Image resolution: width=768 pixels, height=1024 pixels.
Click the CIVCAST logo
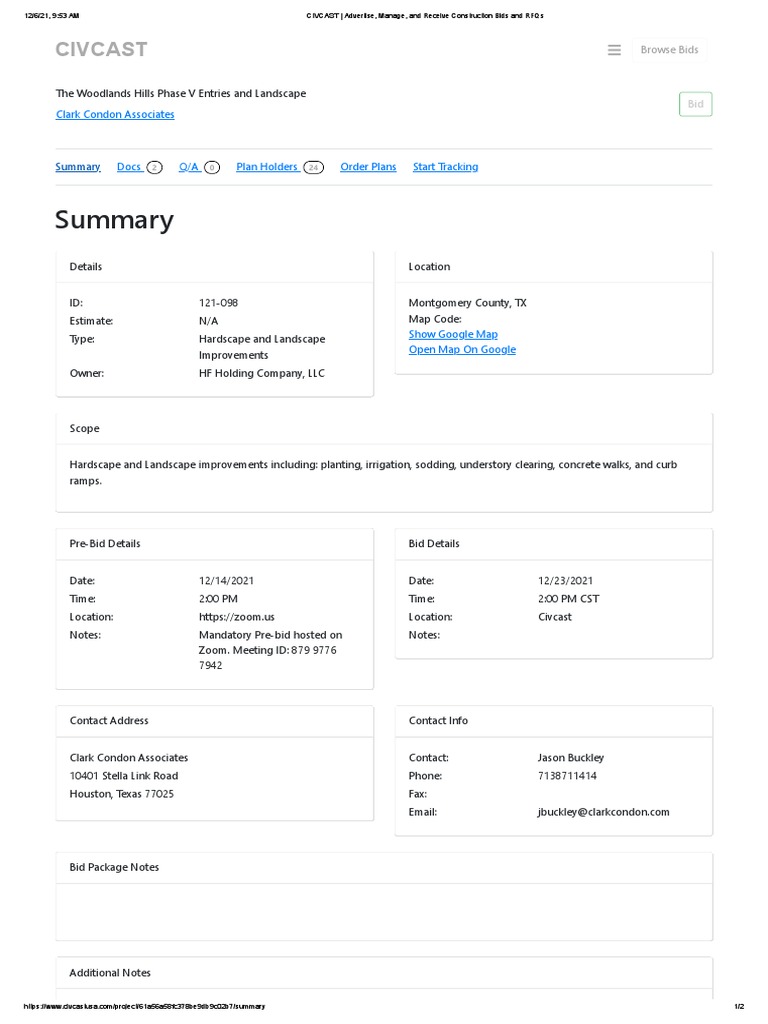tap(101, 50)
